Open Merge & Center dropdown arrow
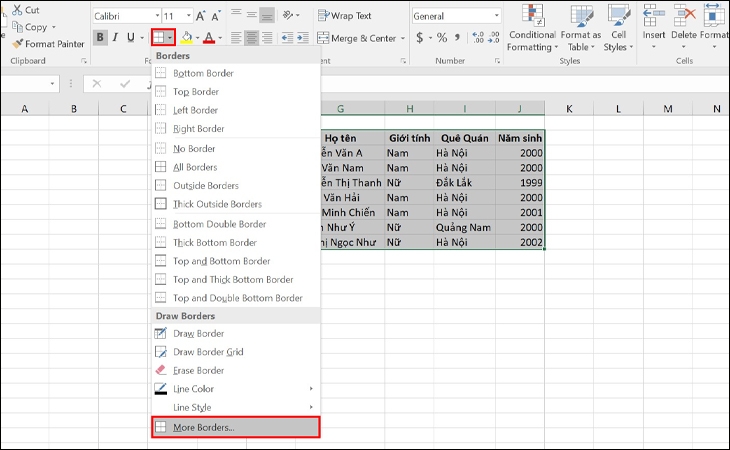 pos(403,38)
